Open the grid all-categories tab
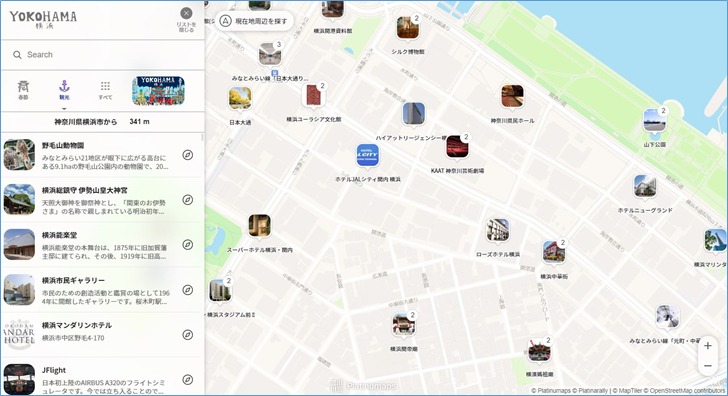 click(x=105, y=90)
